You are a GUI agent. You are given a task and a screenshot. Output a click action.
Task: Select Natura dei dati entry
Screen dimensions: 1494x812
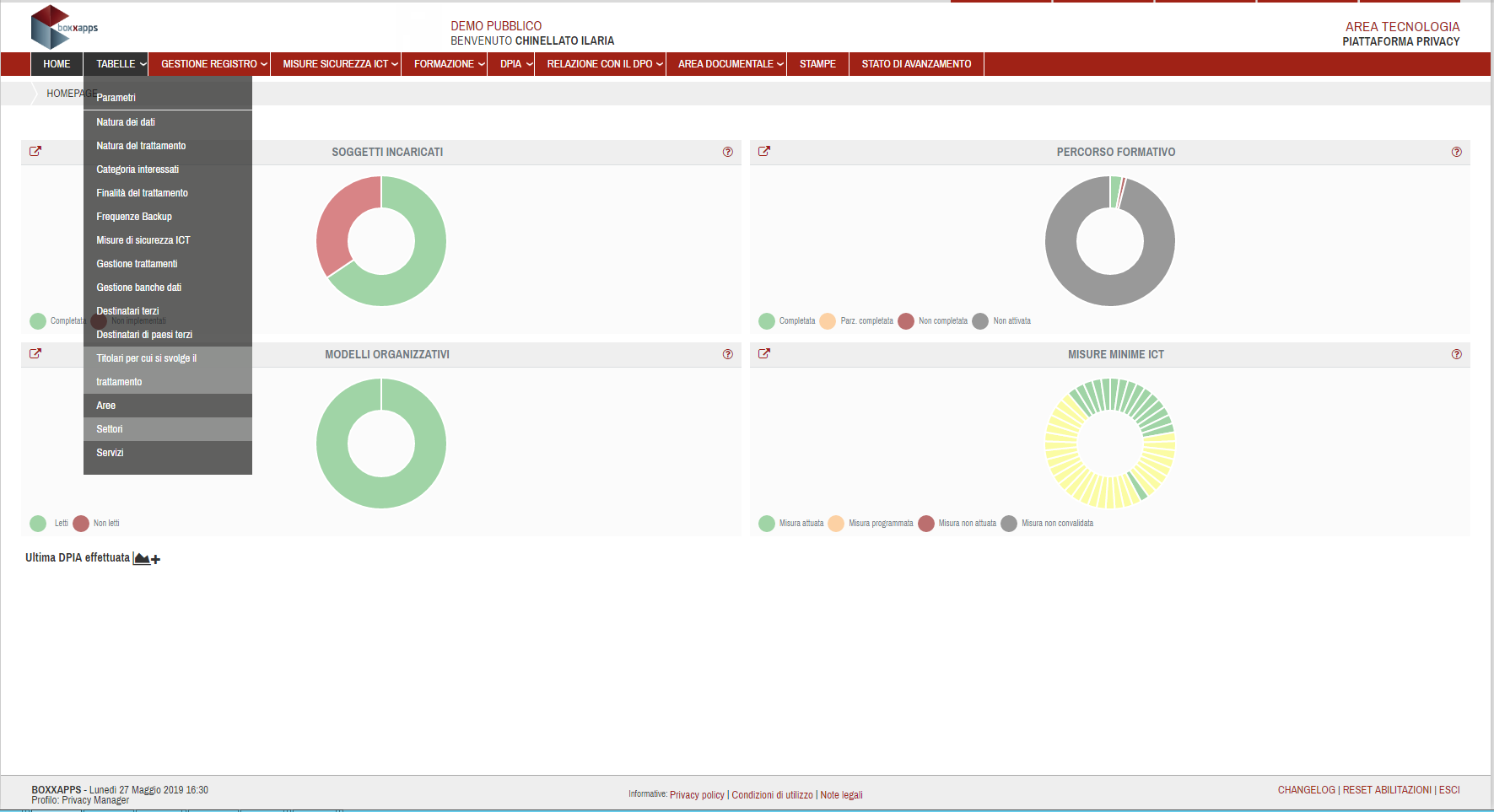point(168,122)
